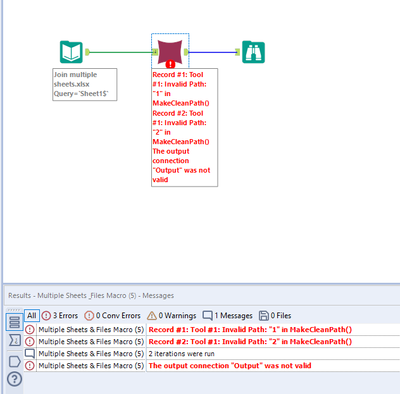
Task: Select the Browse tool binoculars icon
Action: tap(253, 52)
